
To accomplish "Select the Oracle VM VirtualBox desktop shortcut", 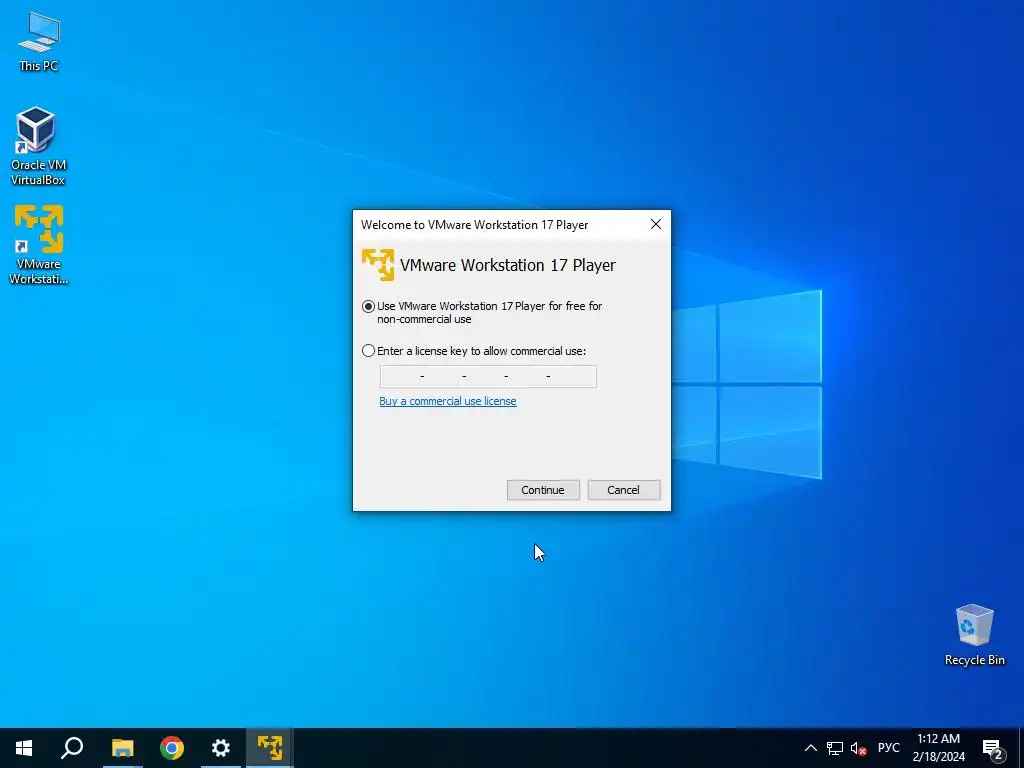I will point(38,146).
